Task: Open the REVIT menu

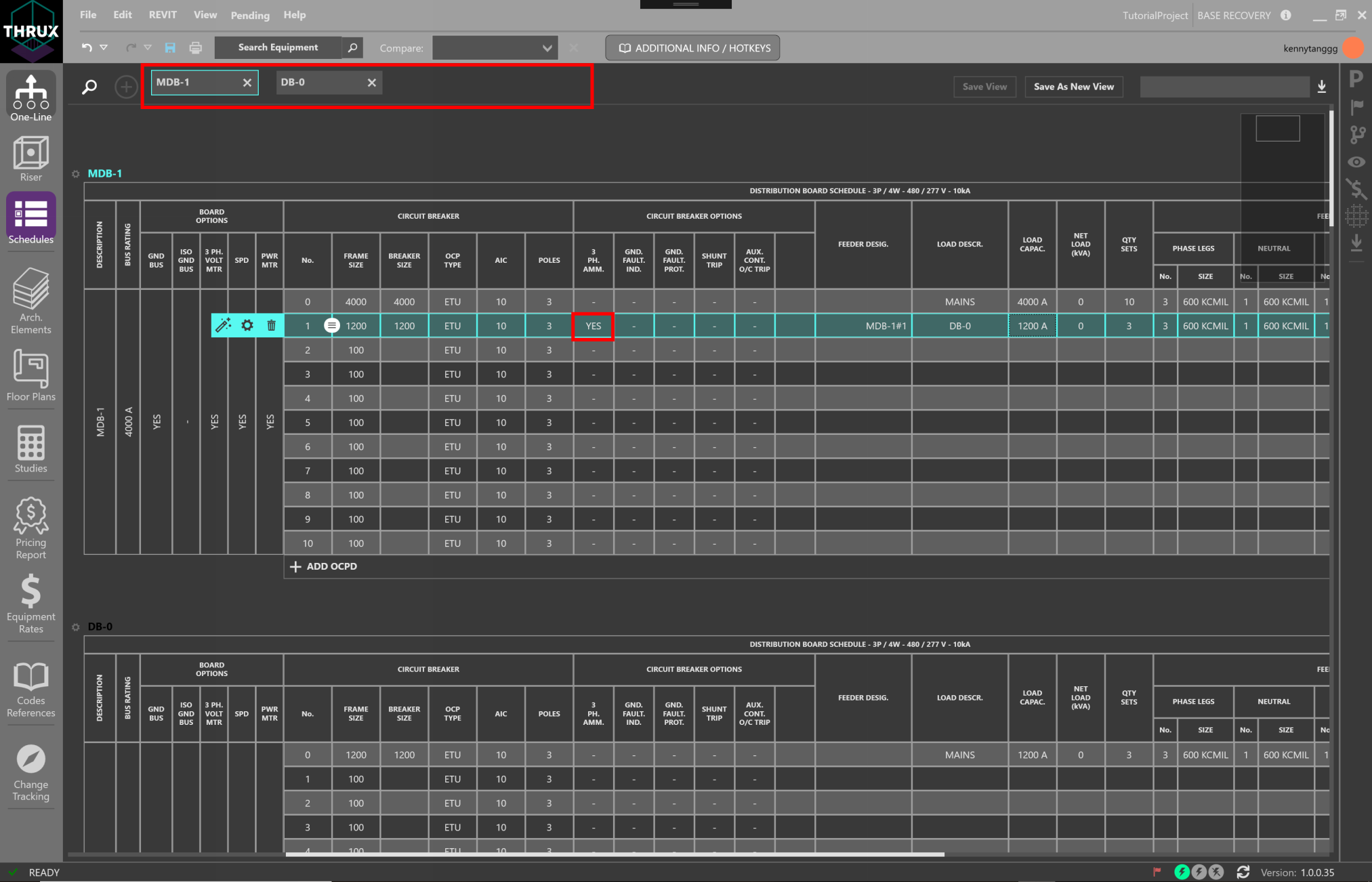Action: coord(163,15)
